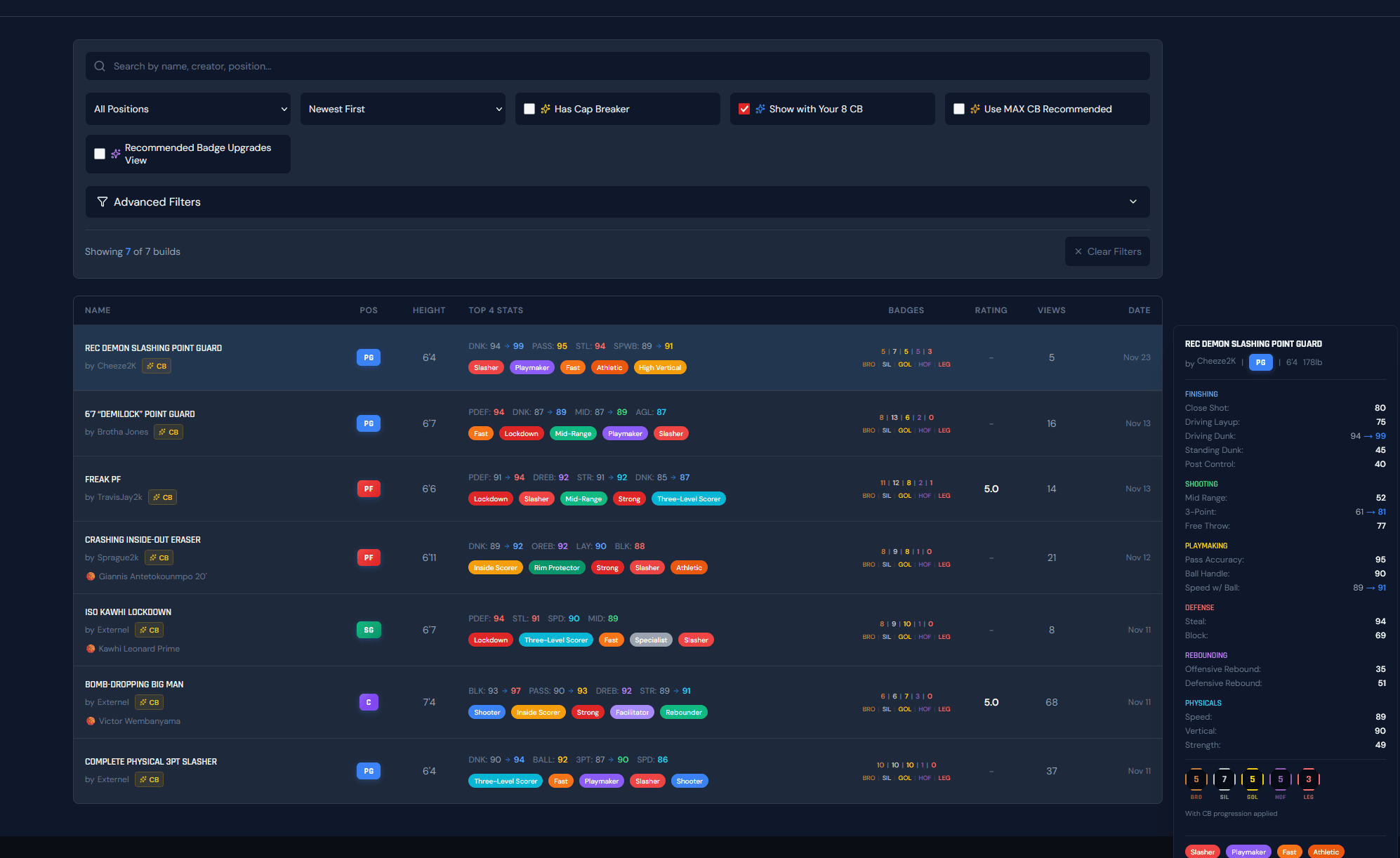Click the High Vertical tag on first build

pos(659,368)
